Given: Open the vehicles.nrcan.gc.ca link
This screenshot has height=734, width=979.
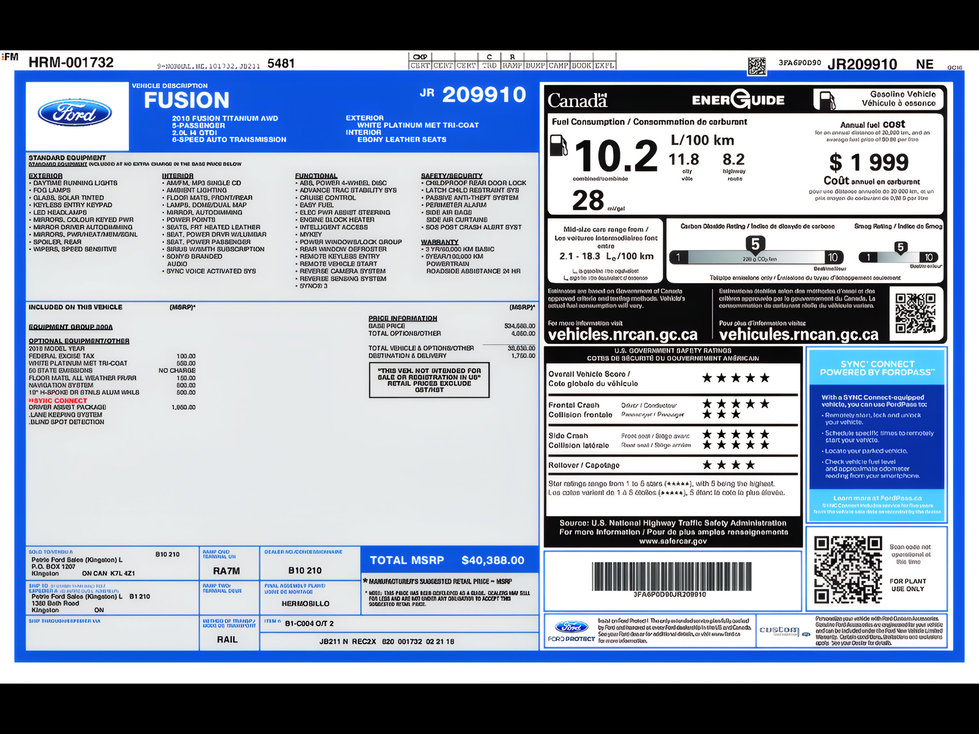Looking at the screenshot, I should (x=622, y=335).
